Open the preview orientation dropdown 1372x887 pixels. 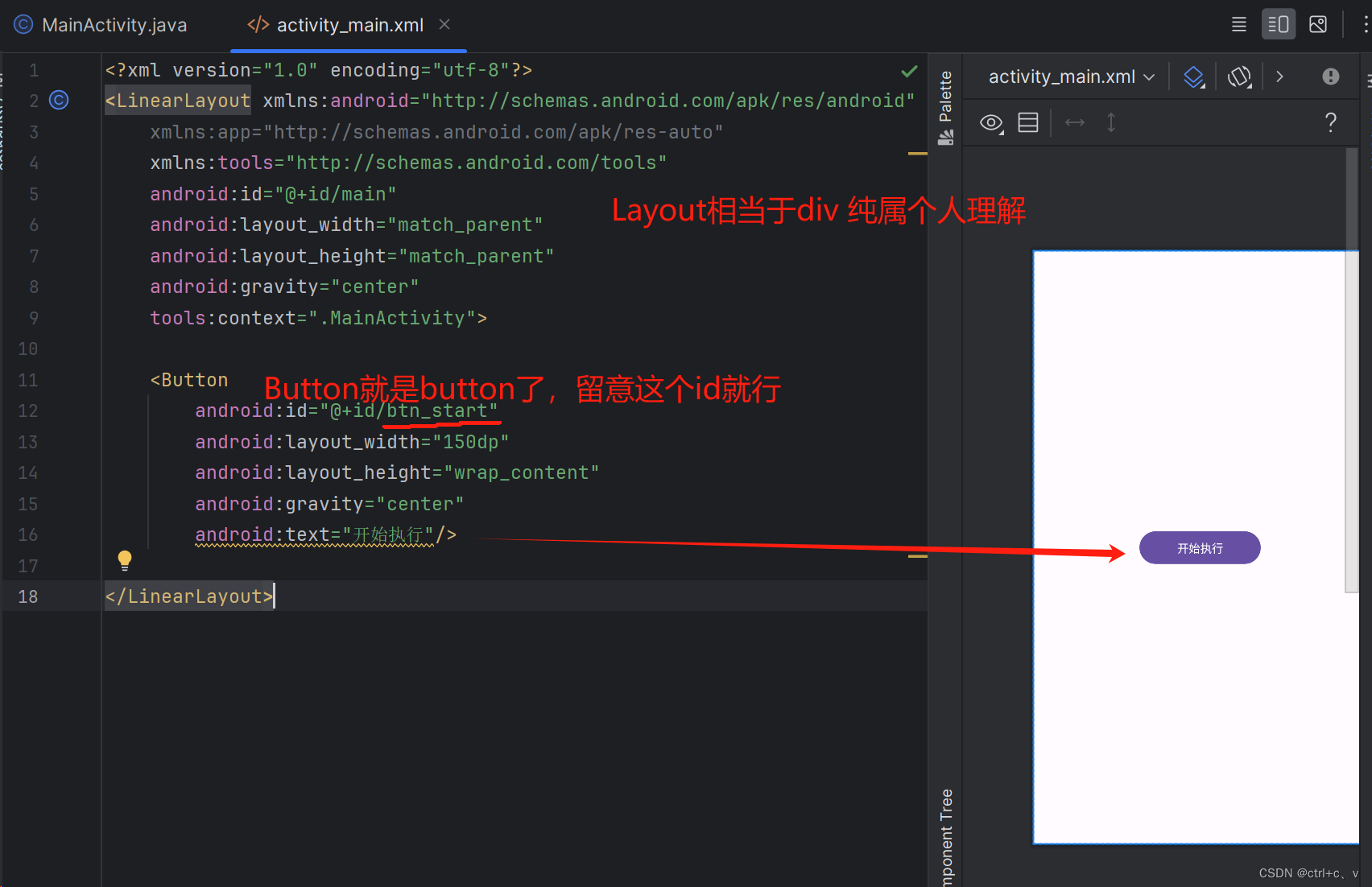1240,76
